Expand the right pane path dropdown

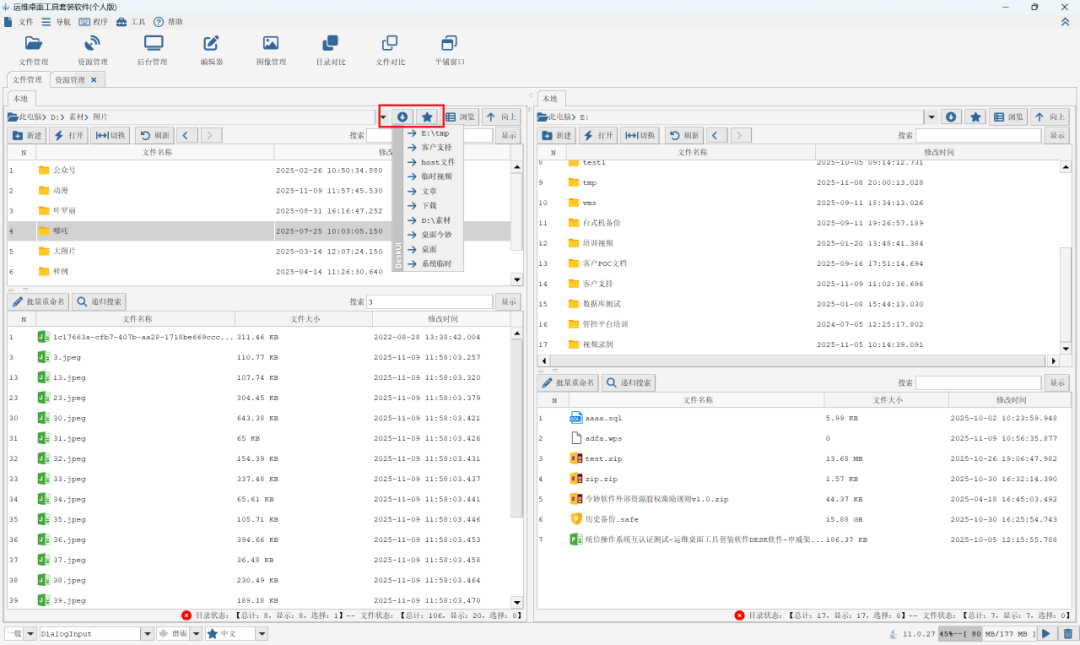click(x=931, y=117)
